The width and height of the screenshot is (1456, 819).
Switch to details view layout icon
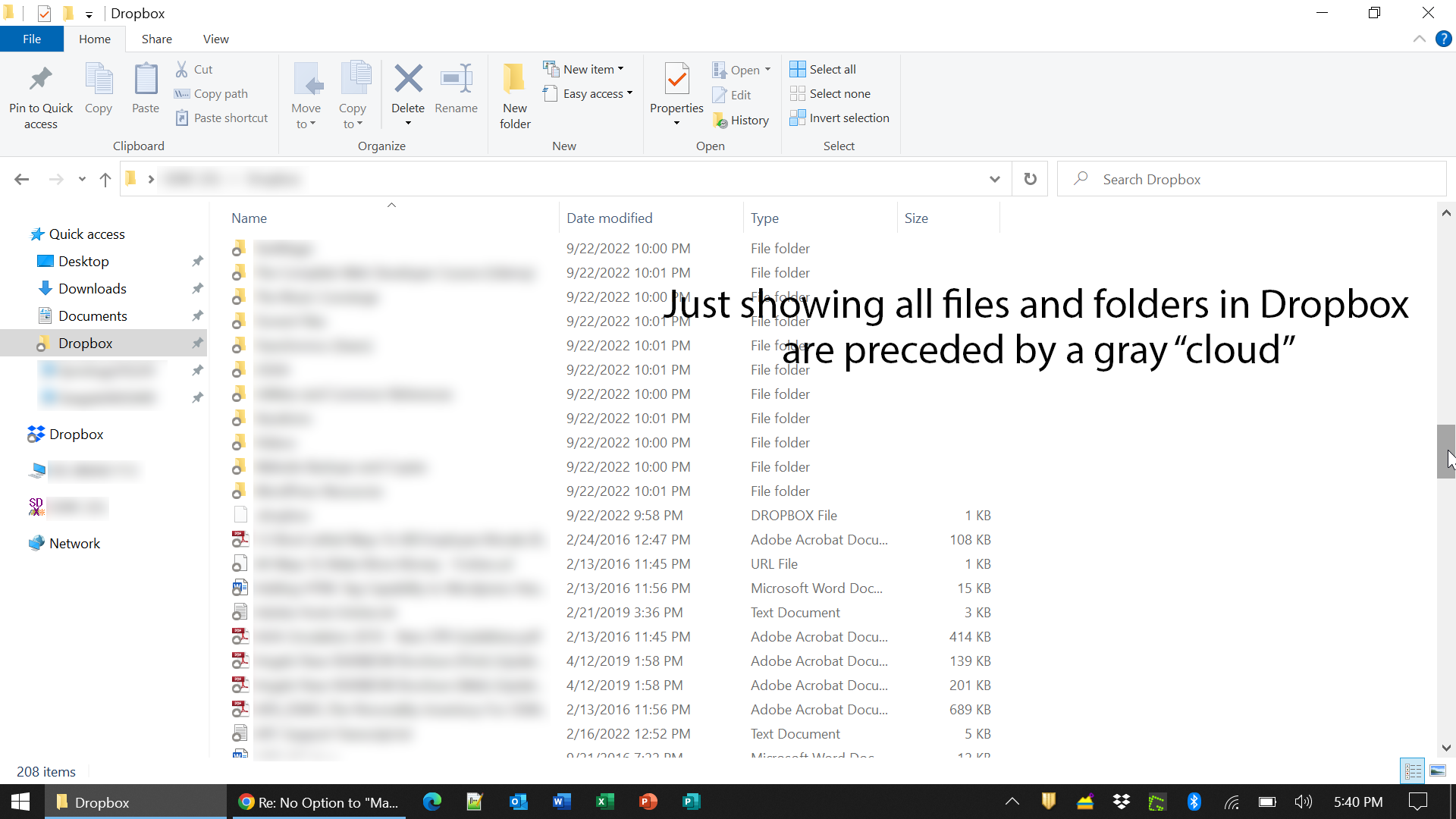[1413, 771]
